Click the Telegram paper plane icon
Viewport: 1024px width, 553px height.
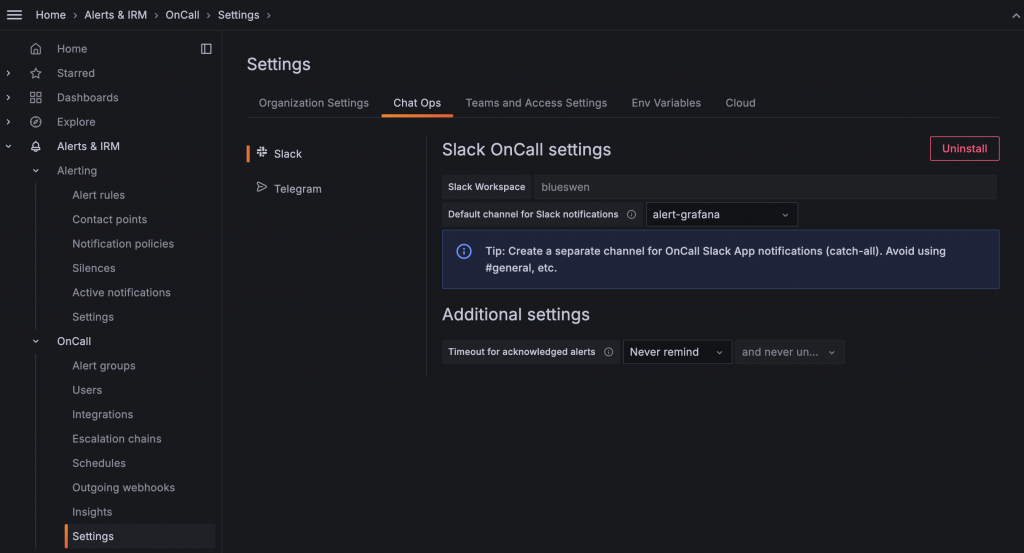[262, 187]
